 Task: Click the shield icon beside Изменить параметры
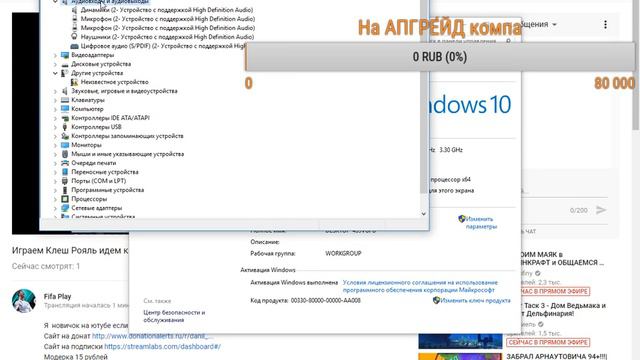tap(462, 219)
